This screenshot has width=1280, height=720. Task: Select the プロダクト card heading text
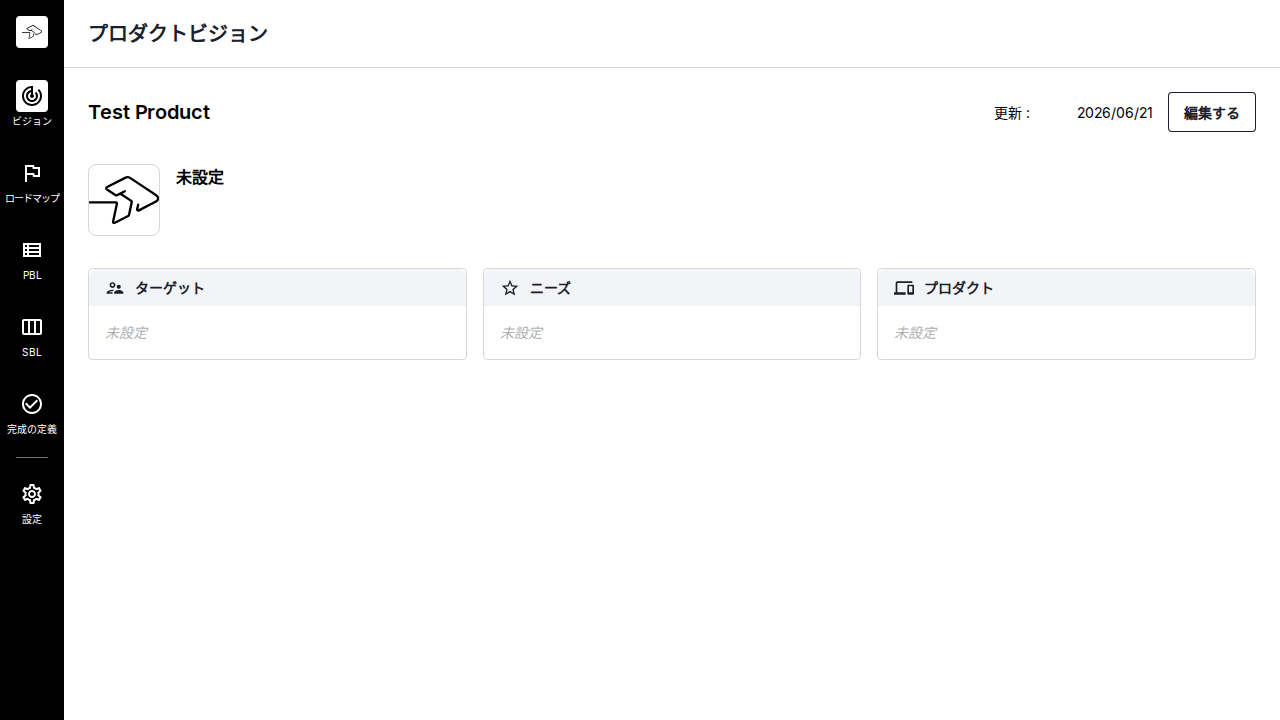point(959,288)
